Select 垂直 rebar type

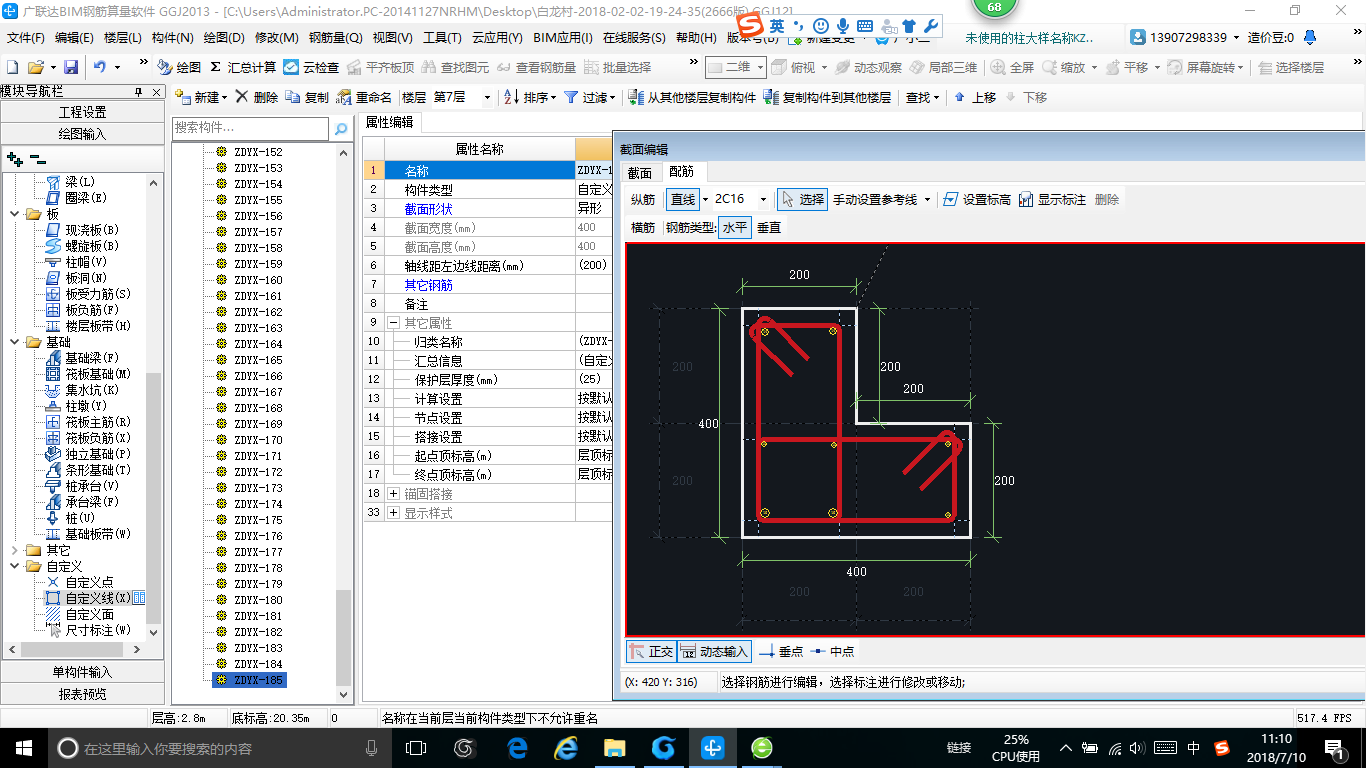[769, 227]
